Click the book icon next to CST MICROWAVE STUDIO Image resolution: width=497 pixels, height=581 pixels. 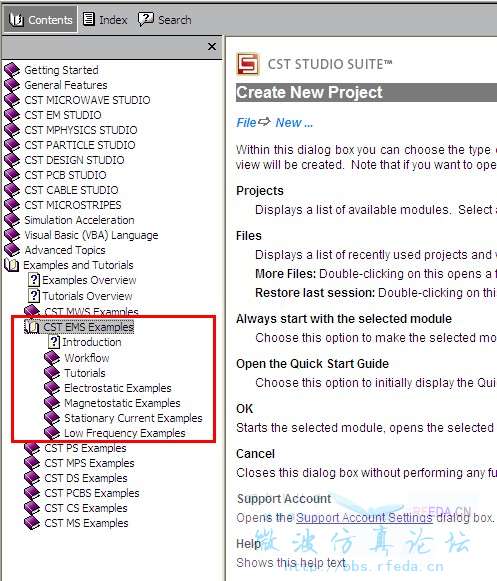click(12, 100)
